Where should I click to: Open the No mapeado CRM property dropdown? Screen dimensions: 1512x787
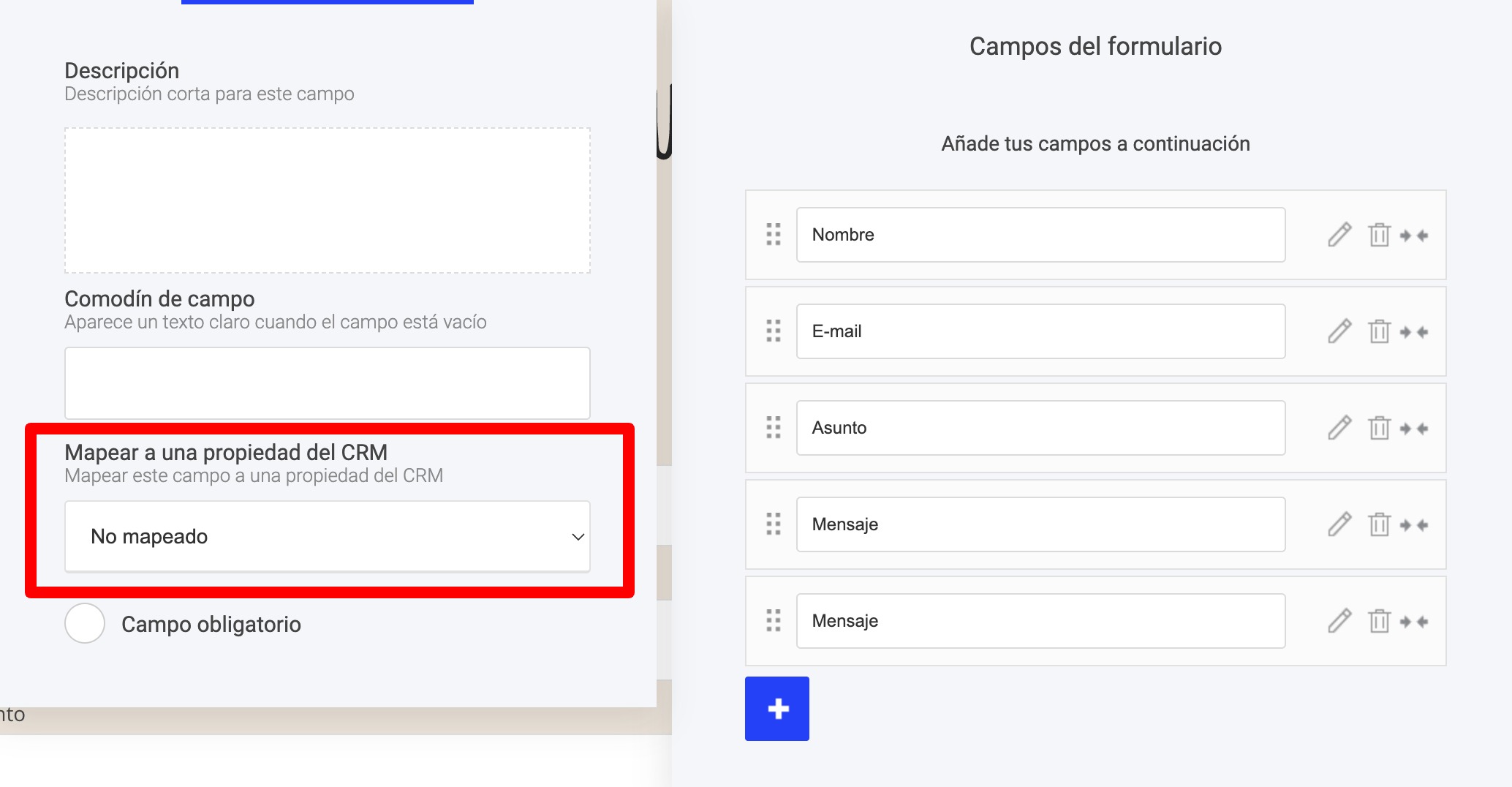328,536
